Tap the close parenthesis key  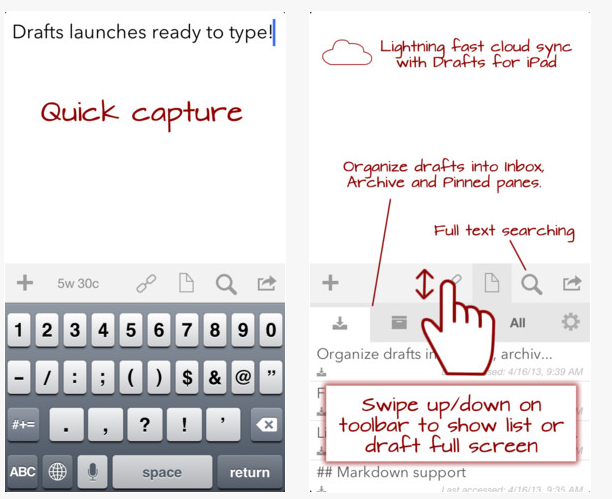coord(159,377)
